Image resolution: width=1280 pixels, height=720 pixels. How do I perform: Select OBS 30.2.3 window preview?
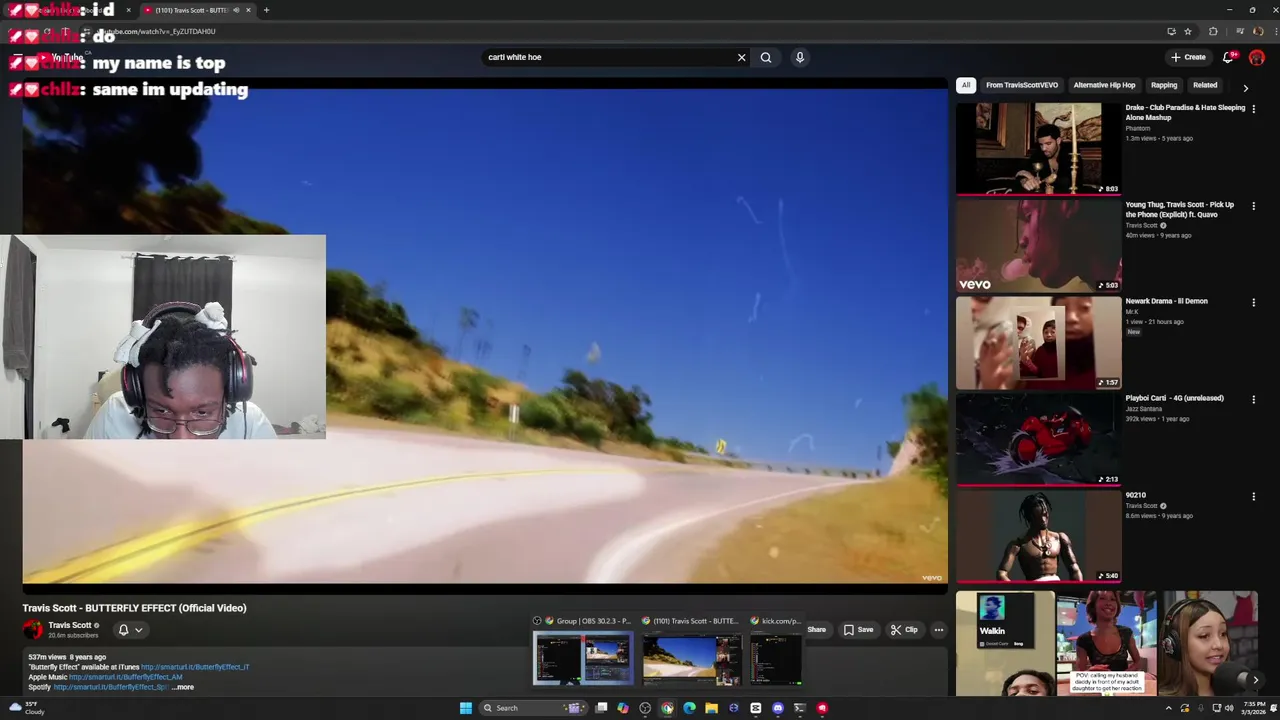pos(583,651)
